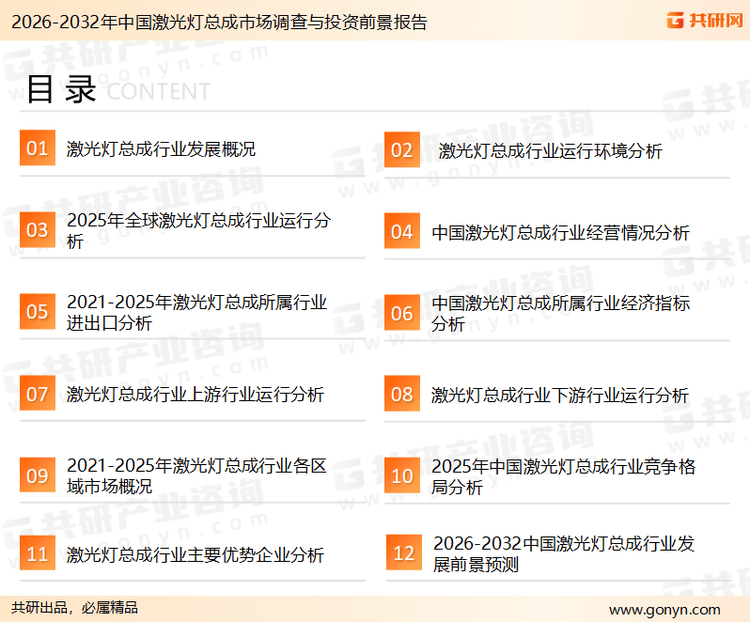This screenshot has width=750, height=622.
Task: Open 激光灯总成行业下游行业运行分析 chapter
Action: pyautogui.click(x=560, y=395)
